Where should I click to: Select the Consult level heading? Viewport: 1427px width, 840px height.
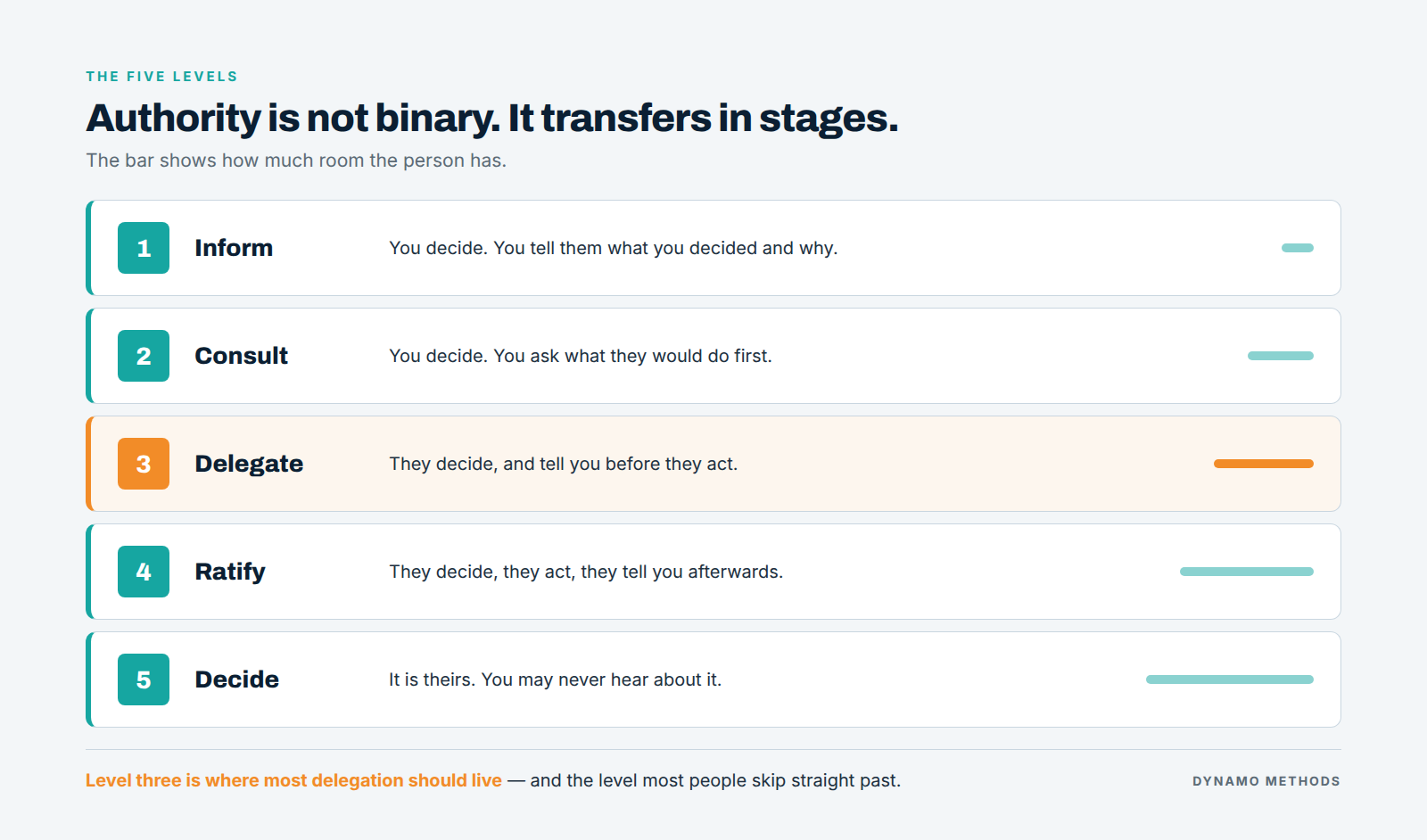[x=242, y=356]
